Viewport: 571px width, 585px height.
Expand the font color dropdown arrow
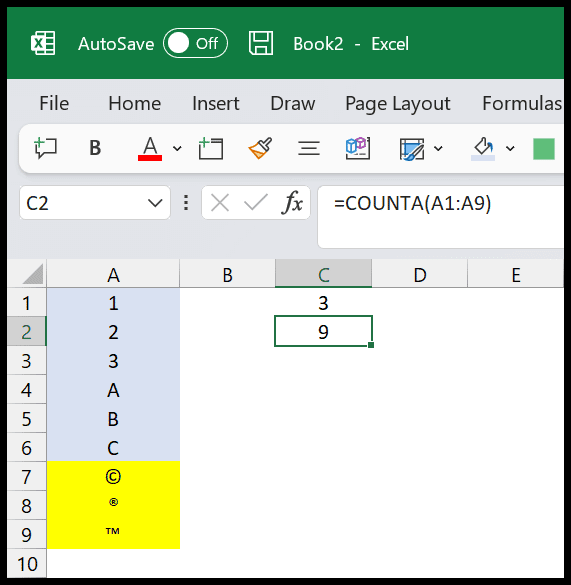click(x=177, y=148)
